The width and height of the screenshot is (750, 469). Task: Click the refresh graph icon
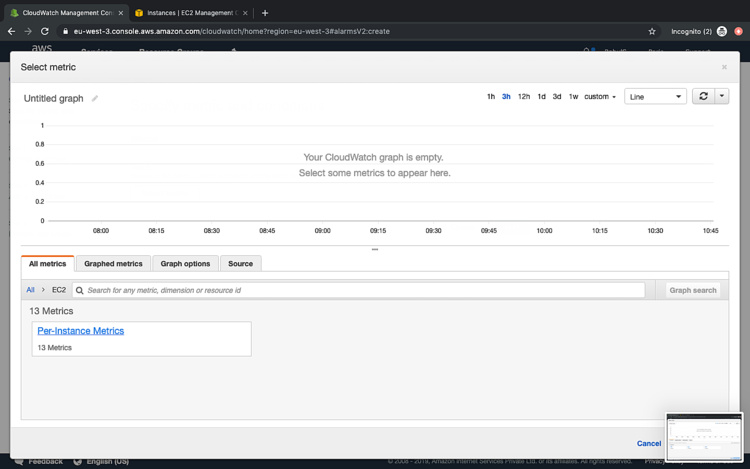[703, 97]
